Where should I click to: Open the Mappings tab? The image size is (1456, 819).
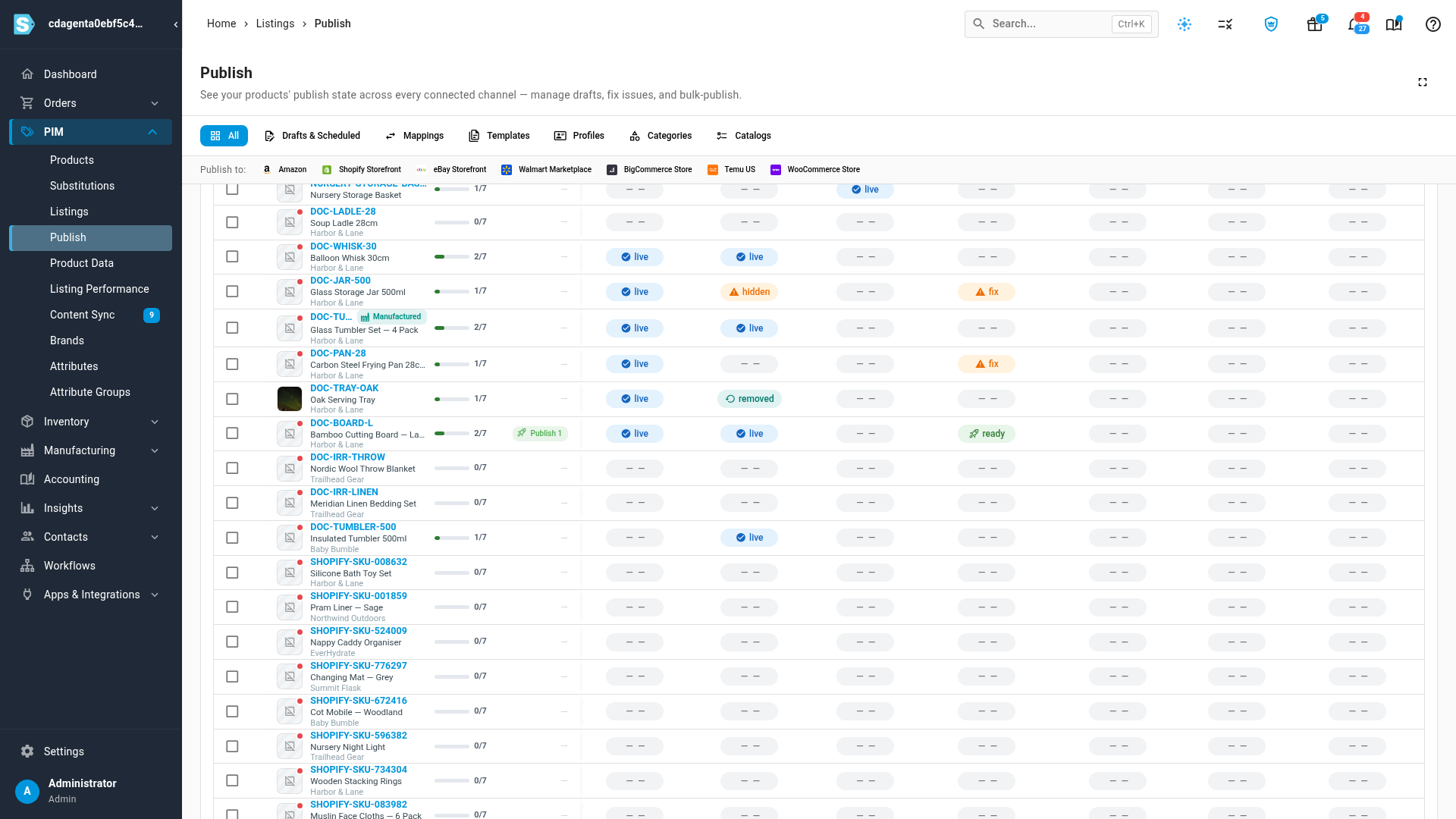pyautogui.click(x=414, y=136)
